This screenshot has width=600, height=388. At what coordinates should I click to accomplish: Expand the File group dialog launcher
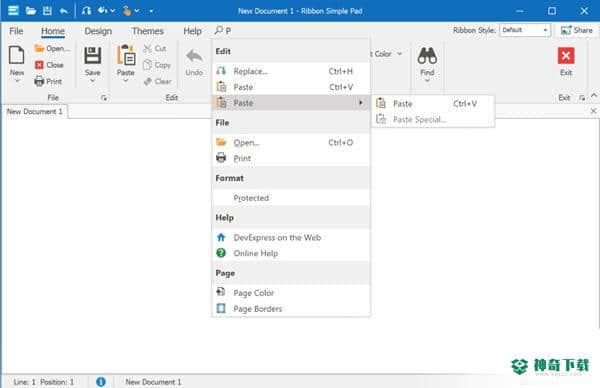pos(104,98)
